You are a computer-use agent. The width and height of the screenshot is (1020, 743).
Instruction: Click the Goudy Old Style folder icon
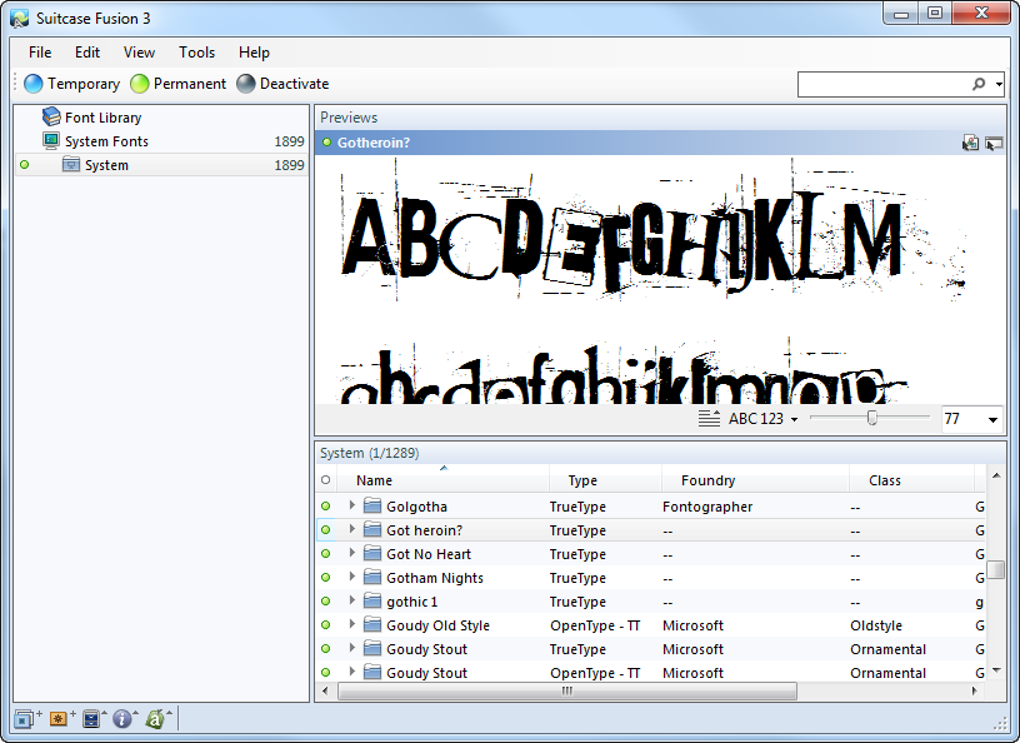pos(372,625)
